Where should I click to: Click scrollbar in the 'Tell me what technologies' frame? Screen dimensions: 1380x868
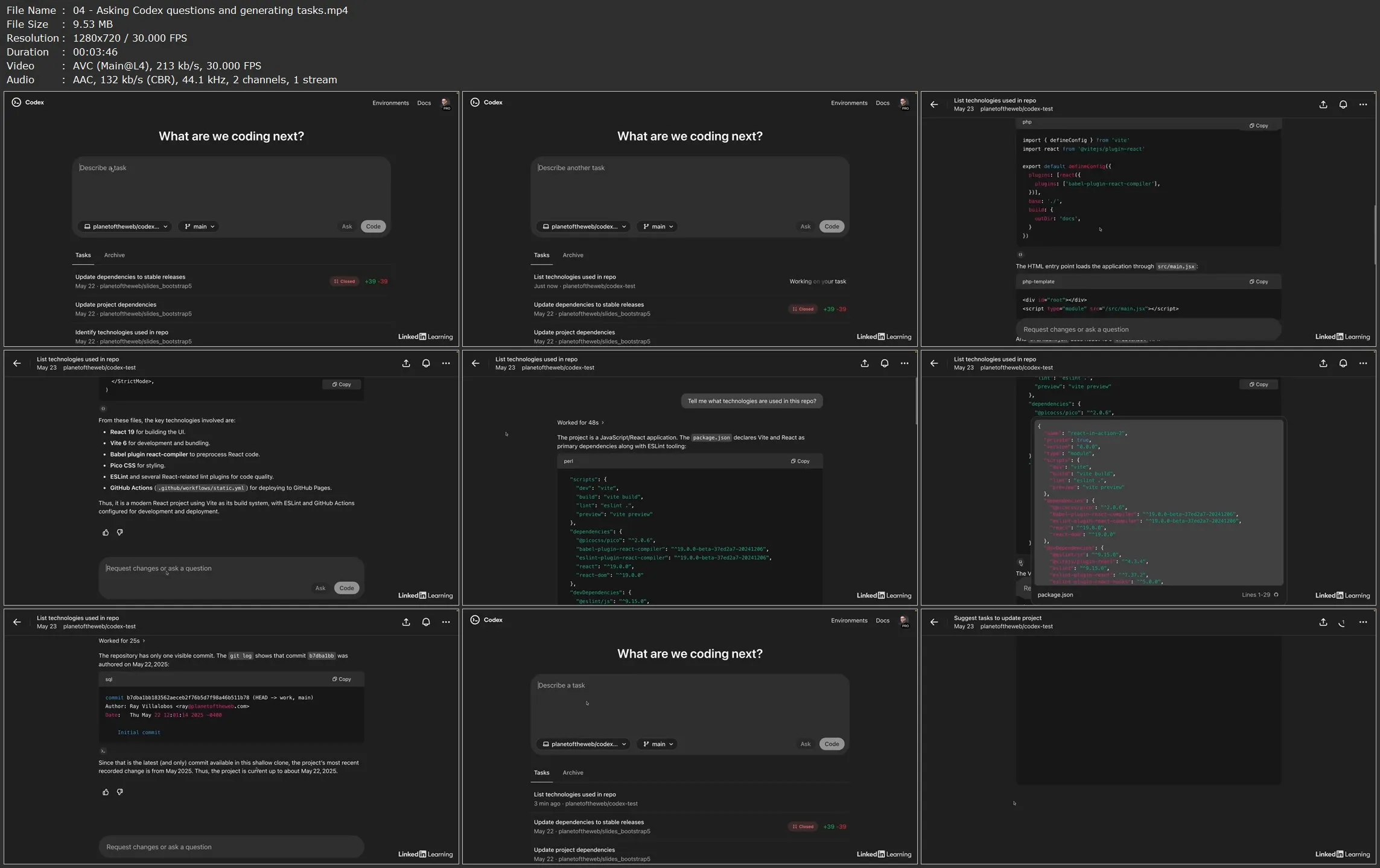pos(915,401)
